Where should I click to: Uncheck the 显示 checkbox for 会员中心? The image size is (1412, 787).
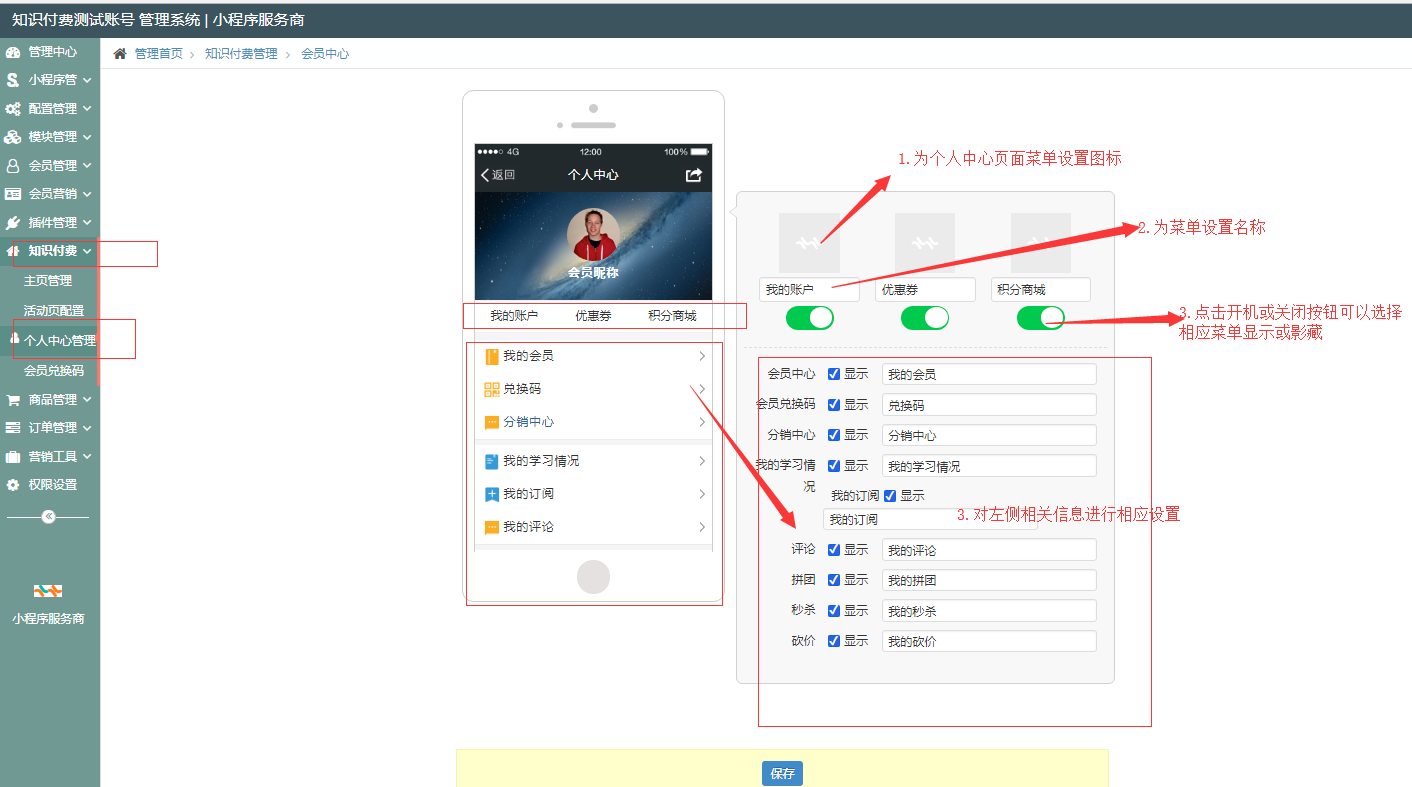point(834,374)
